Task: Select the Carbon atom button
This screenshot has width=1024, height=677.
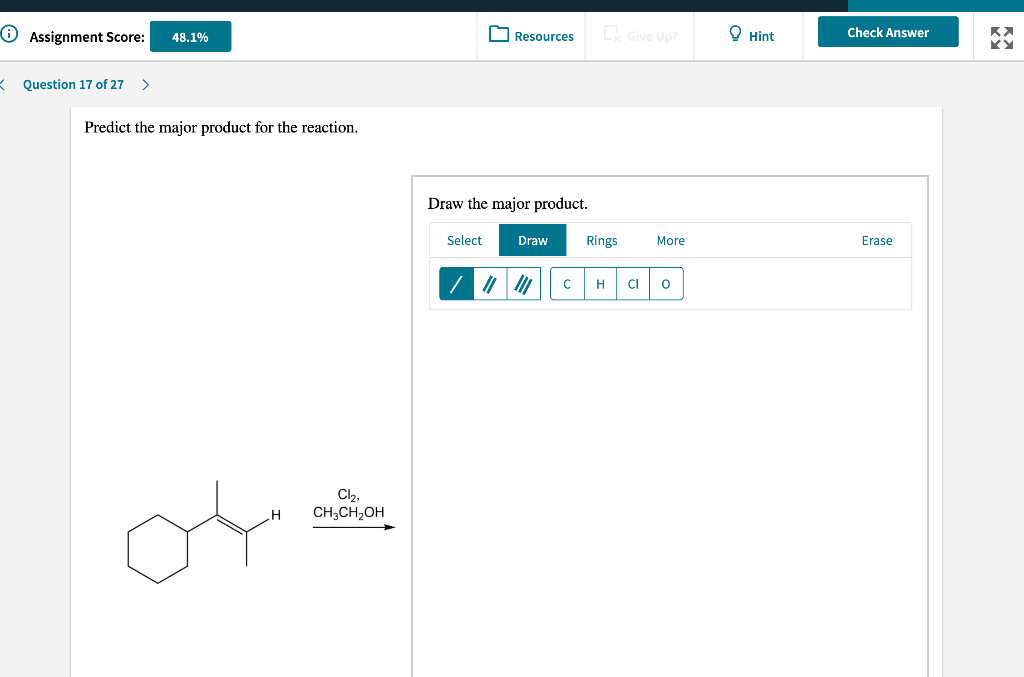Action: pyautogui.click(x=566, y=283)
